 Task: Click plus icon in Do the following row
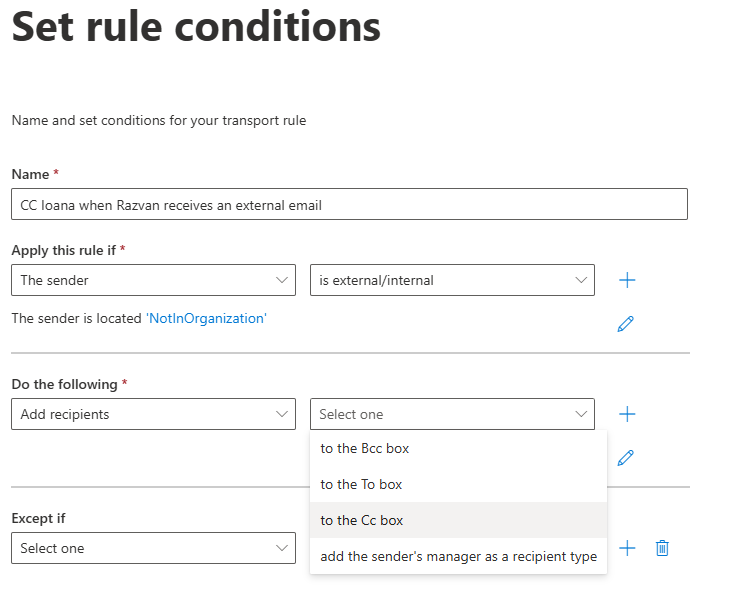[x=627, y=414]
